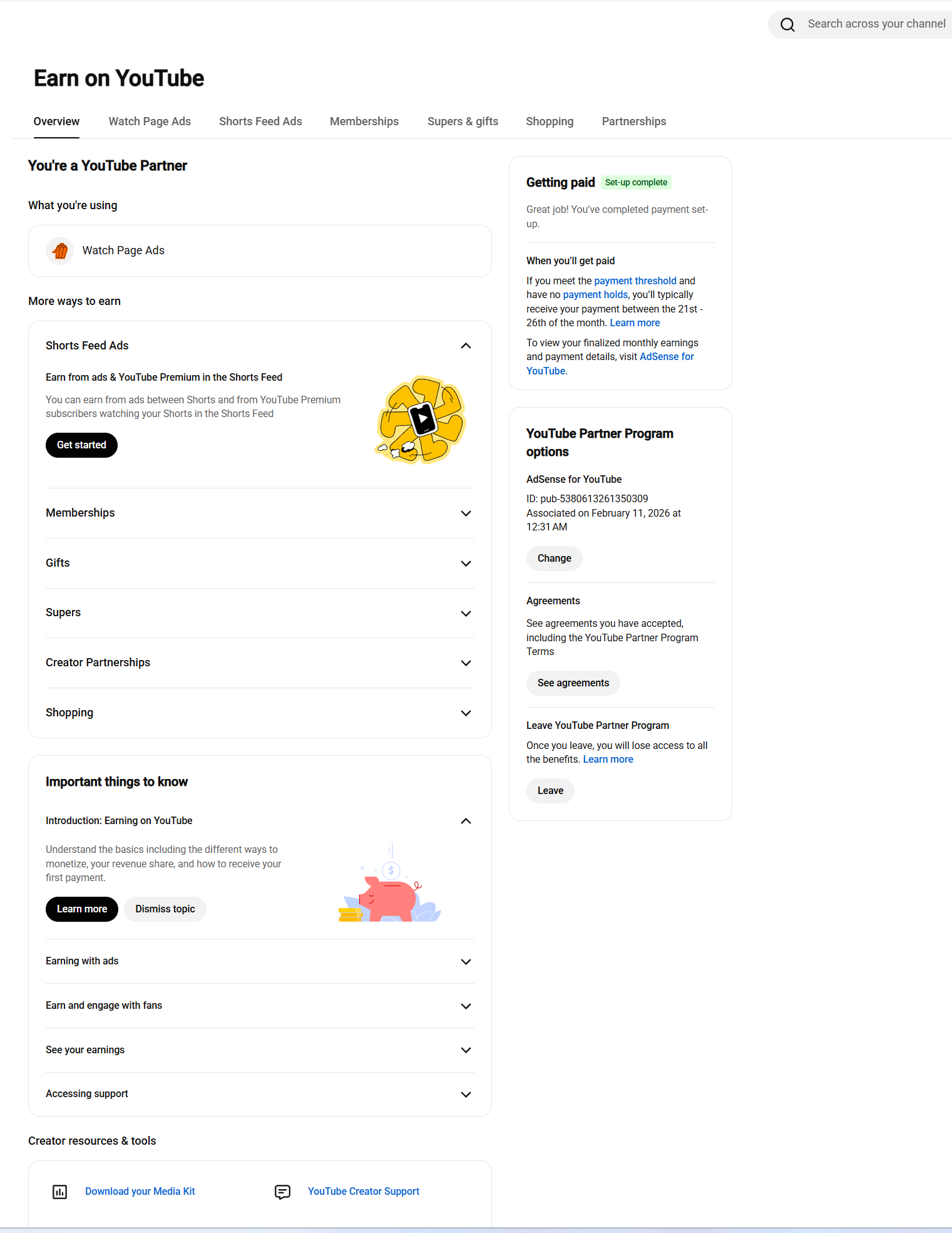
Task: Expand the Gifts section
Action: pos(466,564)
